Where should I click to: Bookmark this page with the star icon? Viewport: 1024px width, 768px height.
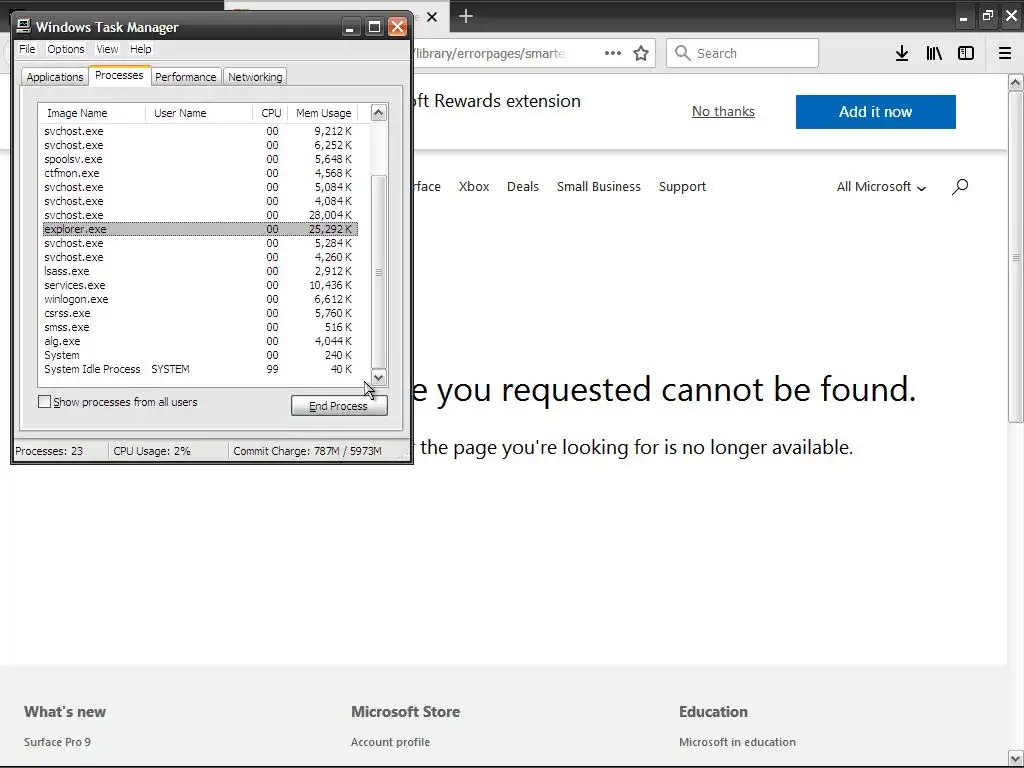[641, 54]
